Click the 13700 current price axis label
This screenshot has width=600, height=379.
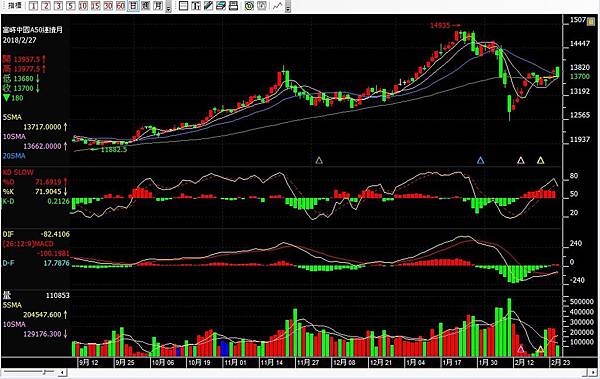[580, 77]
